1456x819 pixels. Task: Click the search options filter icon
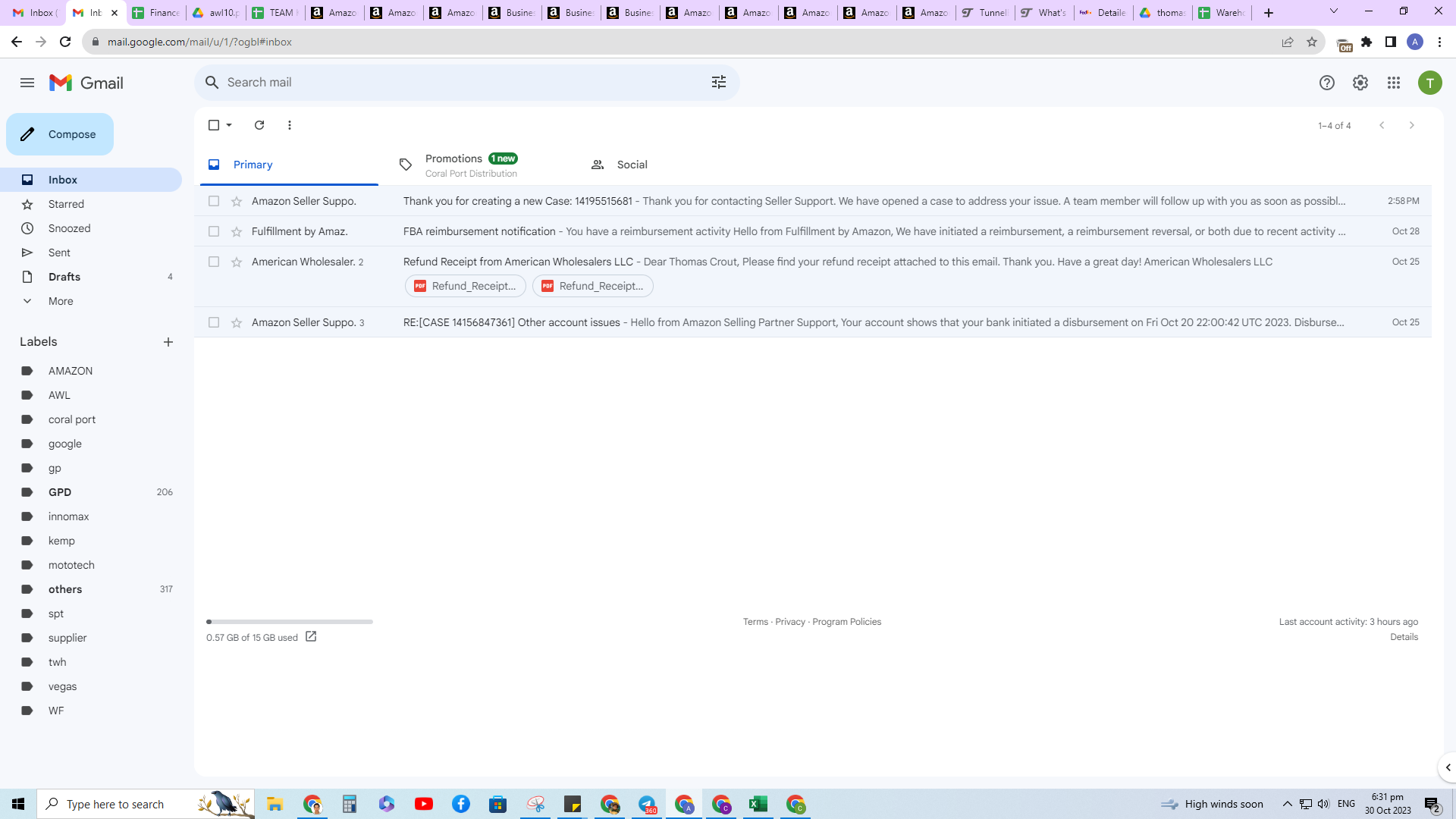coord(719,82)
